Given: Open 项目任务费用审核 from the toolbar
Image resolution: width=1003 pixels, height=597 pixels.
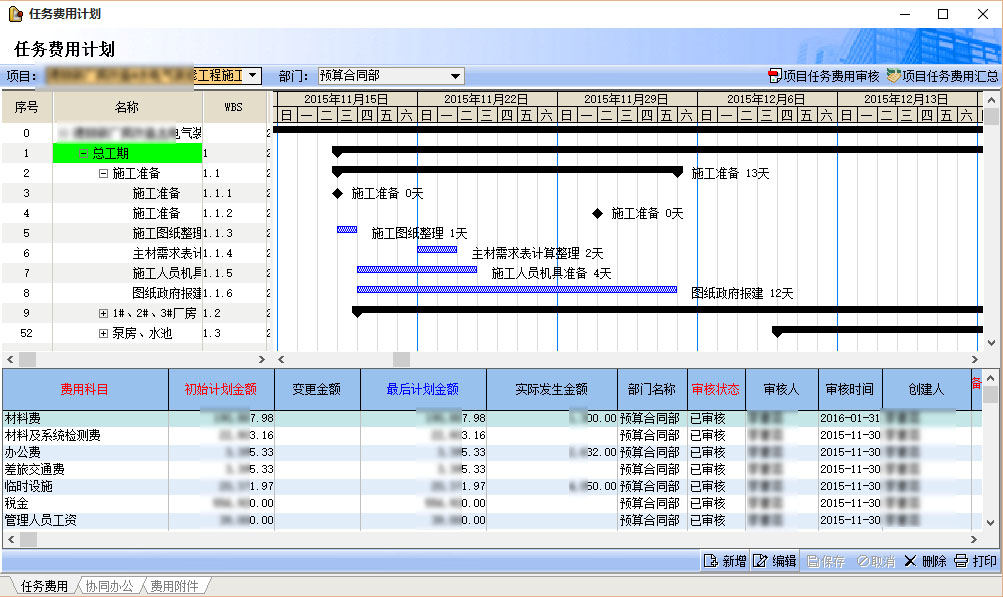Looking at the screenshot, I should pos(823,76).
